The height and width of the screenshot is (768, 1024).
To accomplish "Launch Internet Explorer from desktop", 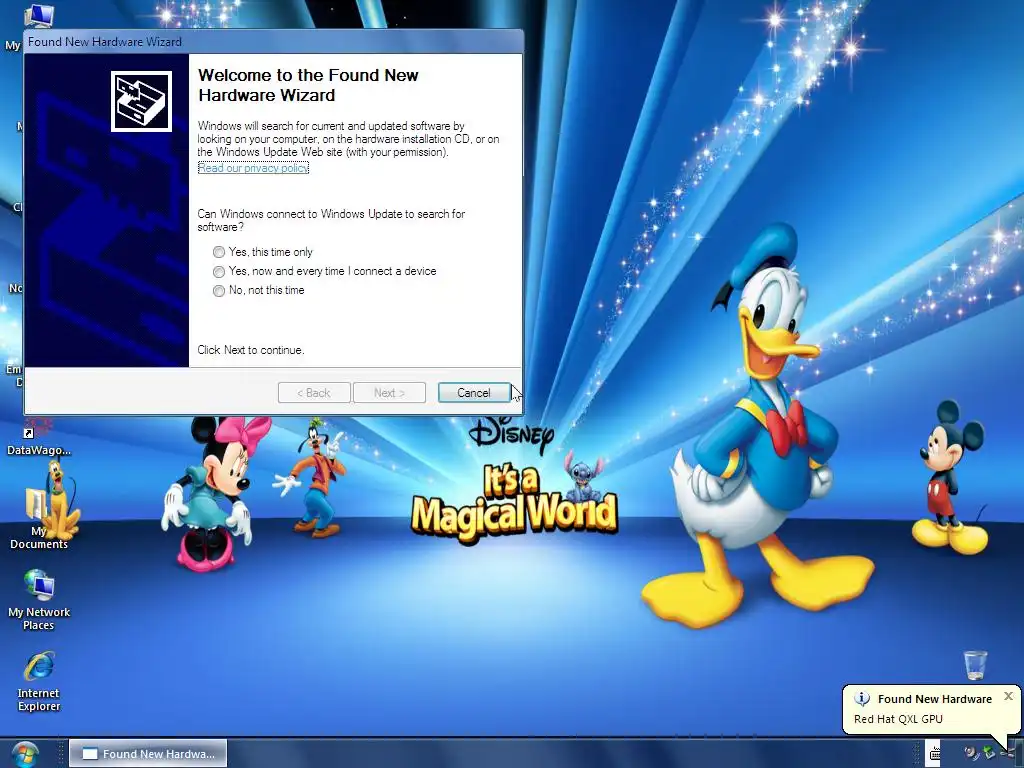I will tap(39, 680).
